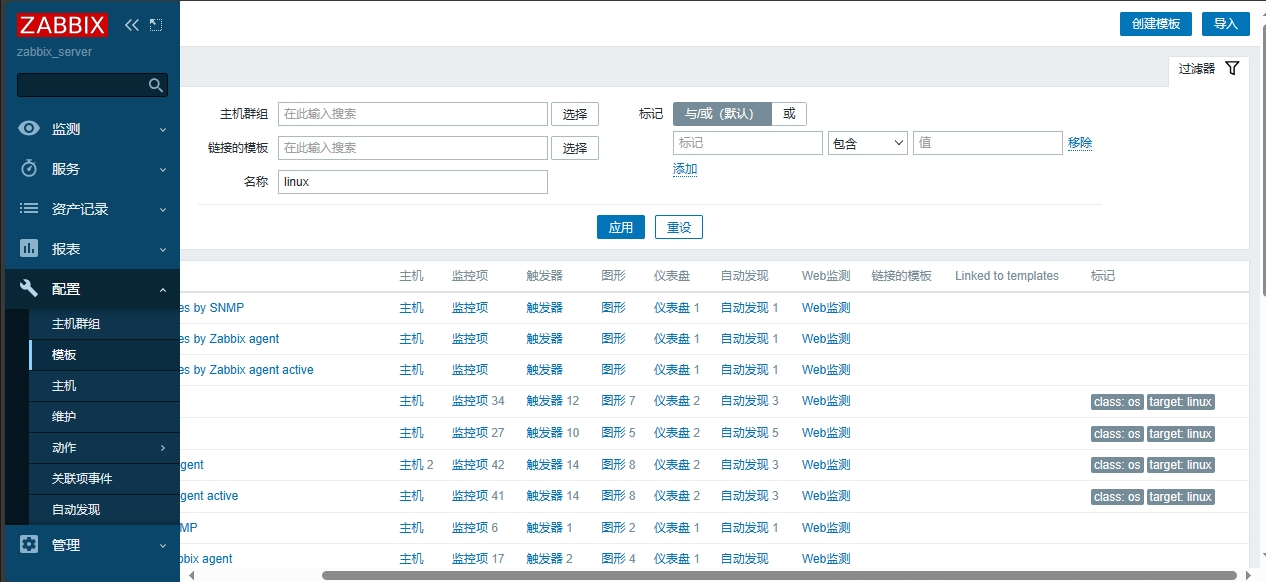Collapse the sidebar with the double-arrow icon
The height and width of the screenshot is (582, 1266).
[132, 25]
